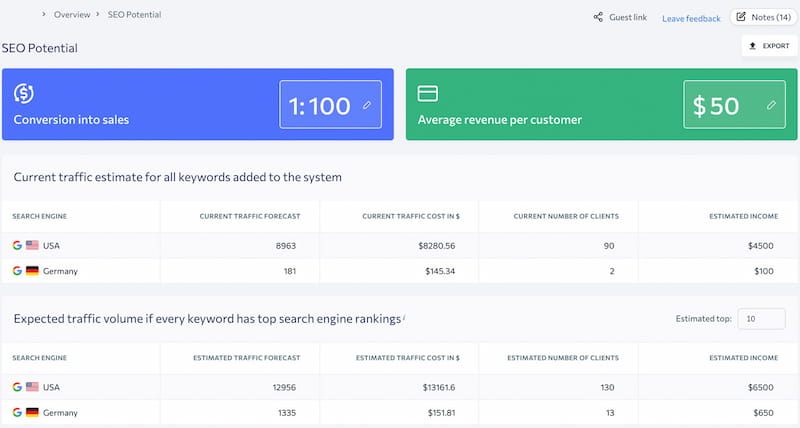
Task: Select the 1335 estimated traffic value
Action: tap(287, 413)
